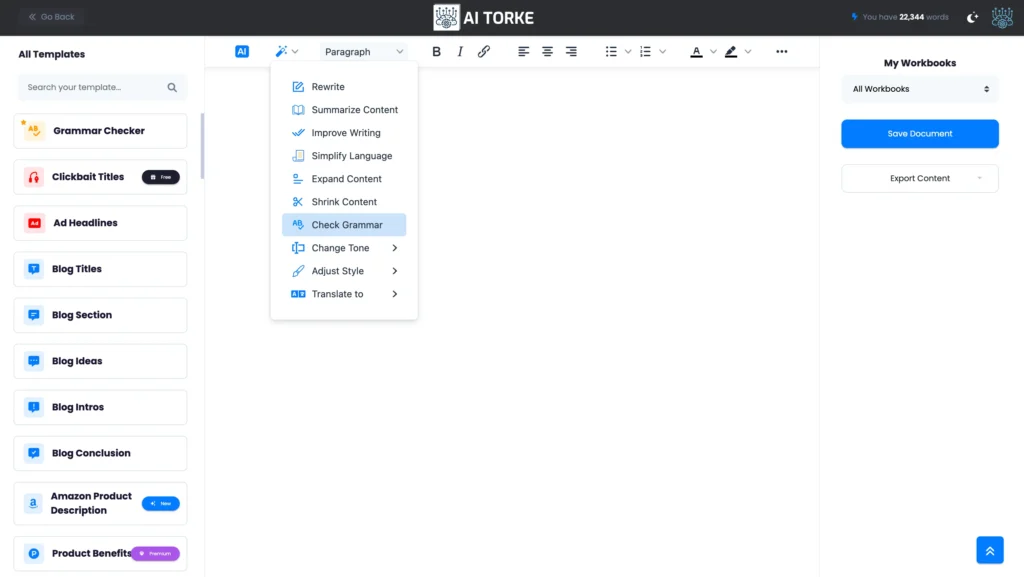Open the Grammar Checker template
This screenshot has width=1024, height=577.
(x=99, y=130)
